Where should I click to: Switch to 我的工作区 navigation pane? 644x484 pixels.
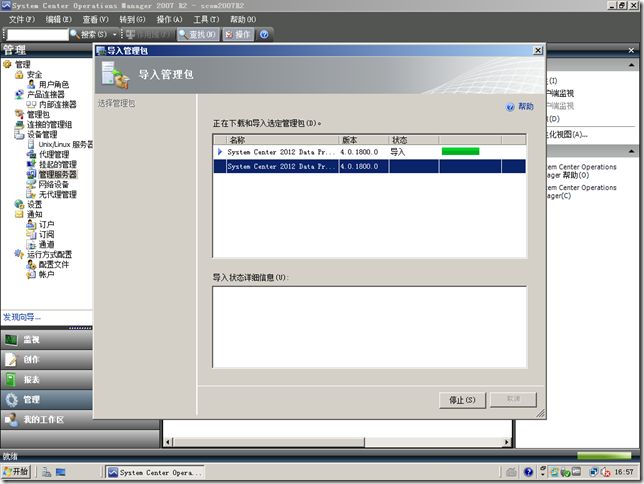click(46, 419)
